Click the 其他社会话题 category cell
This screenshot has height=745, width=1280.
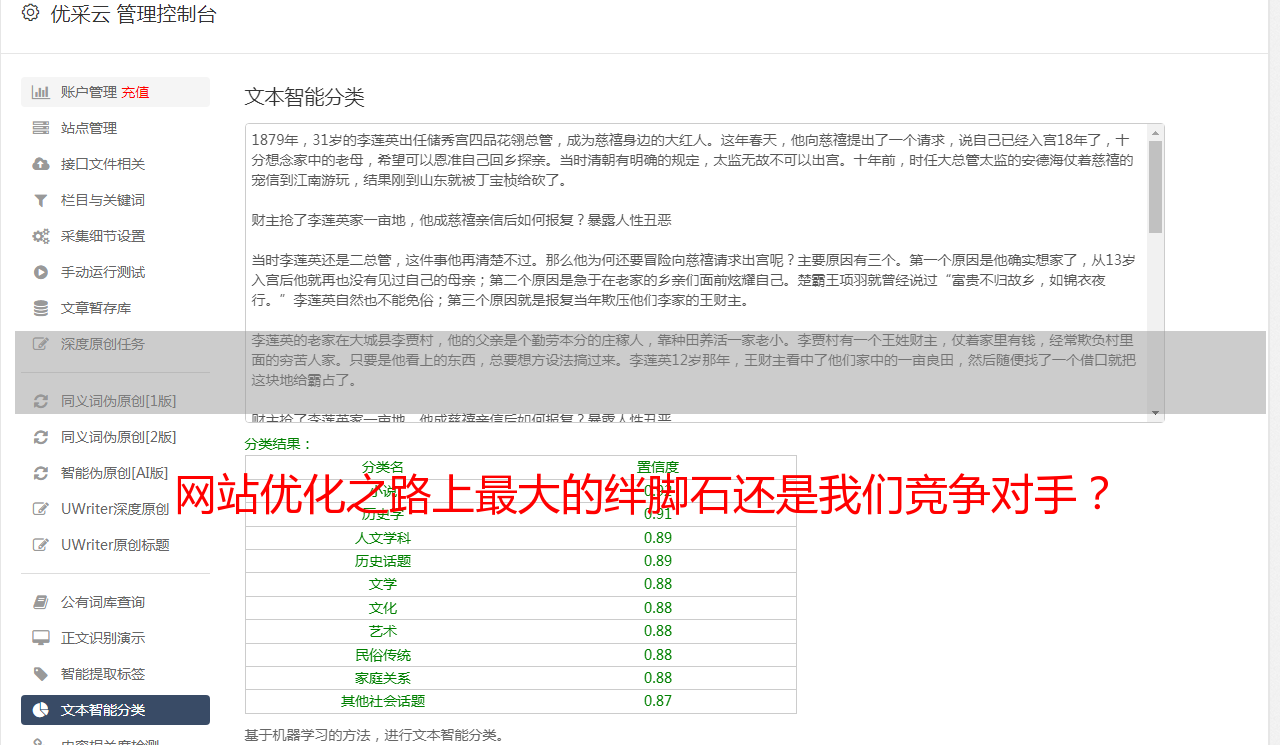383,701
